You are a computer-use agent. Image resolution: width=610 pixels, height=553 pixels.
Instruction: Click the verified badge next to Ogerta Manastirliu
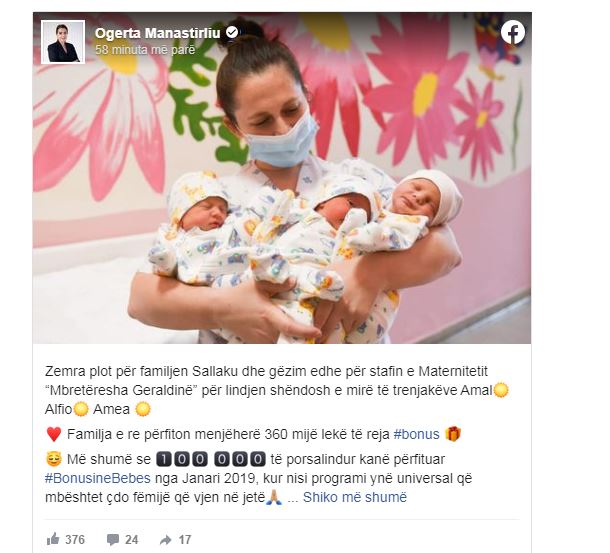point(232,33)
